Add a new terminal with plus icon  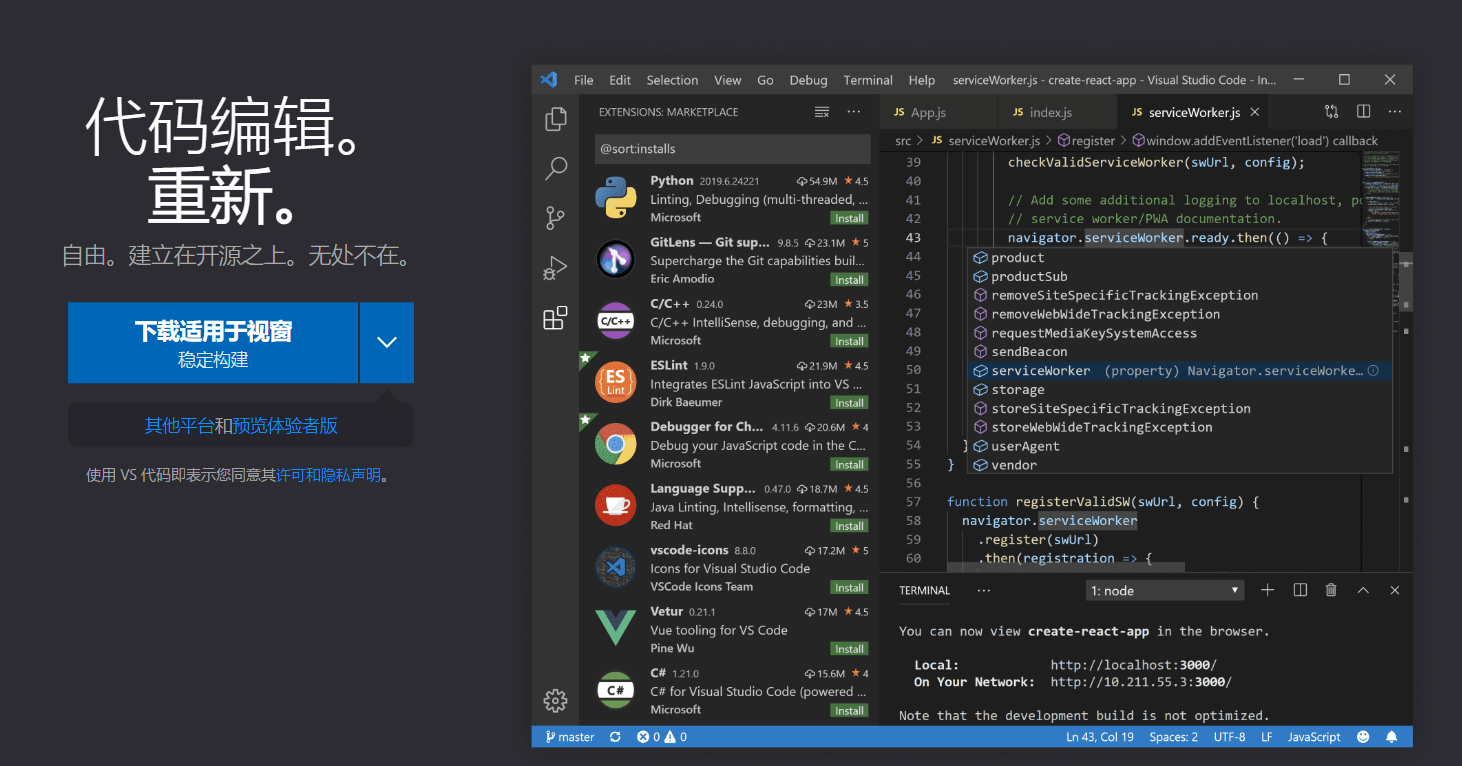1267,590
